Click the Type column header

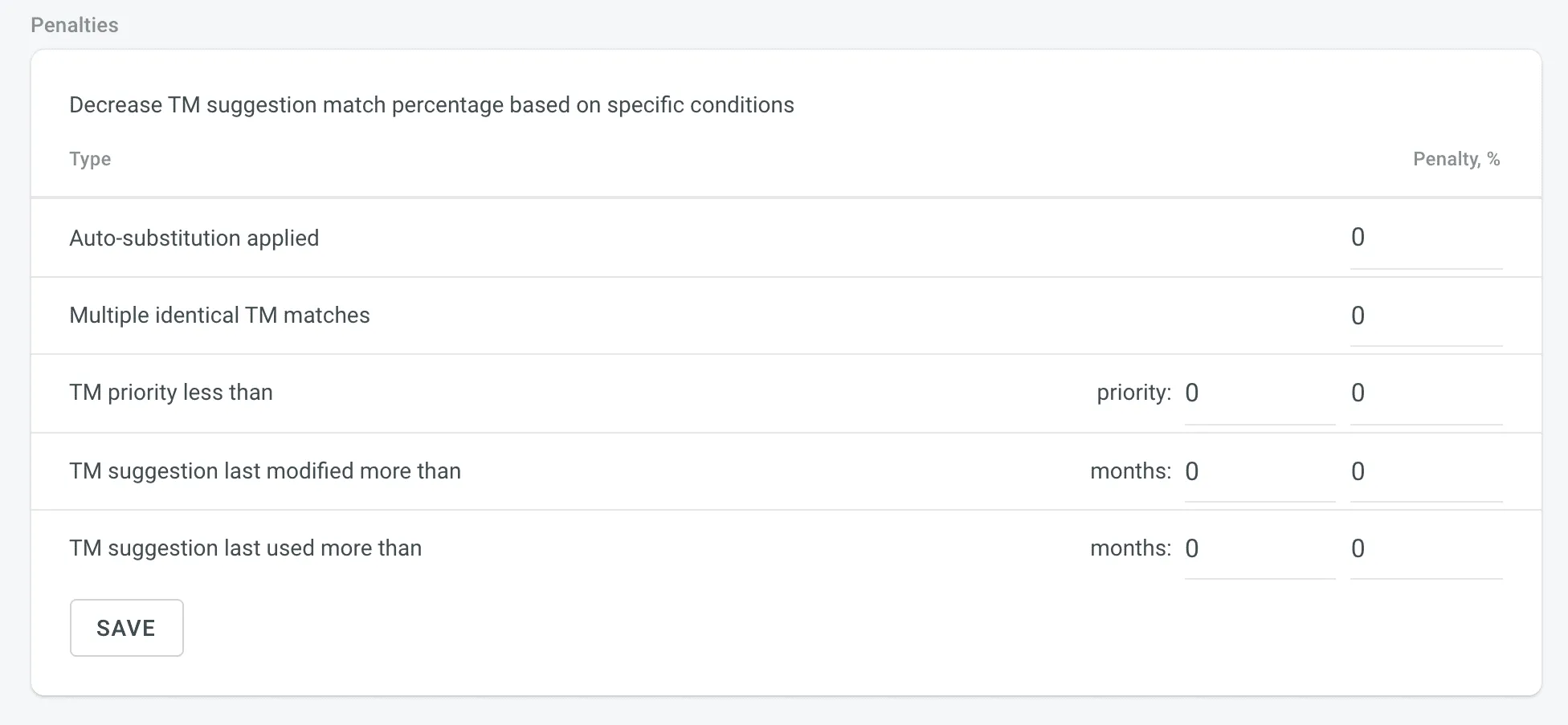90,159
